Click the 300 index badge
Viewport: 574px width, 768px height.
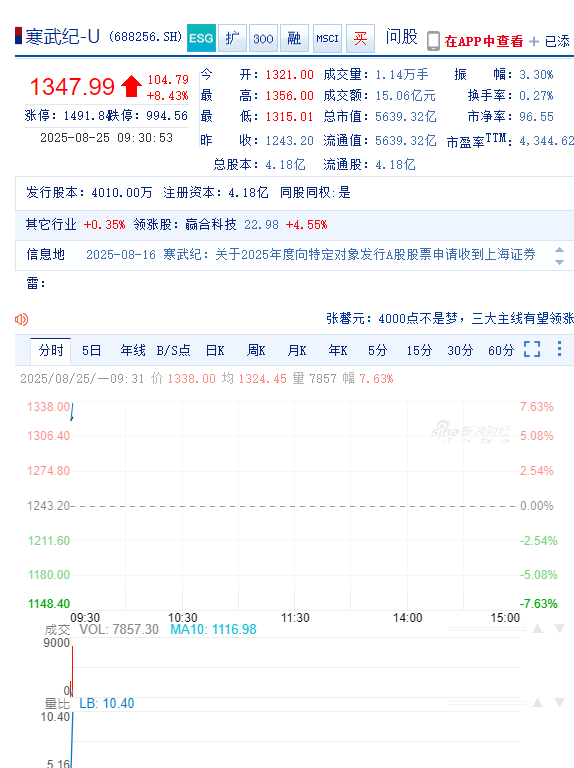coord(263,38)
